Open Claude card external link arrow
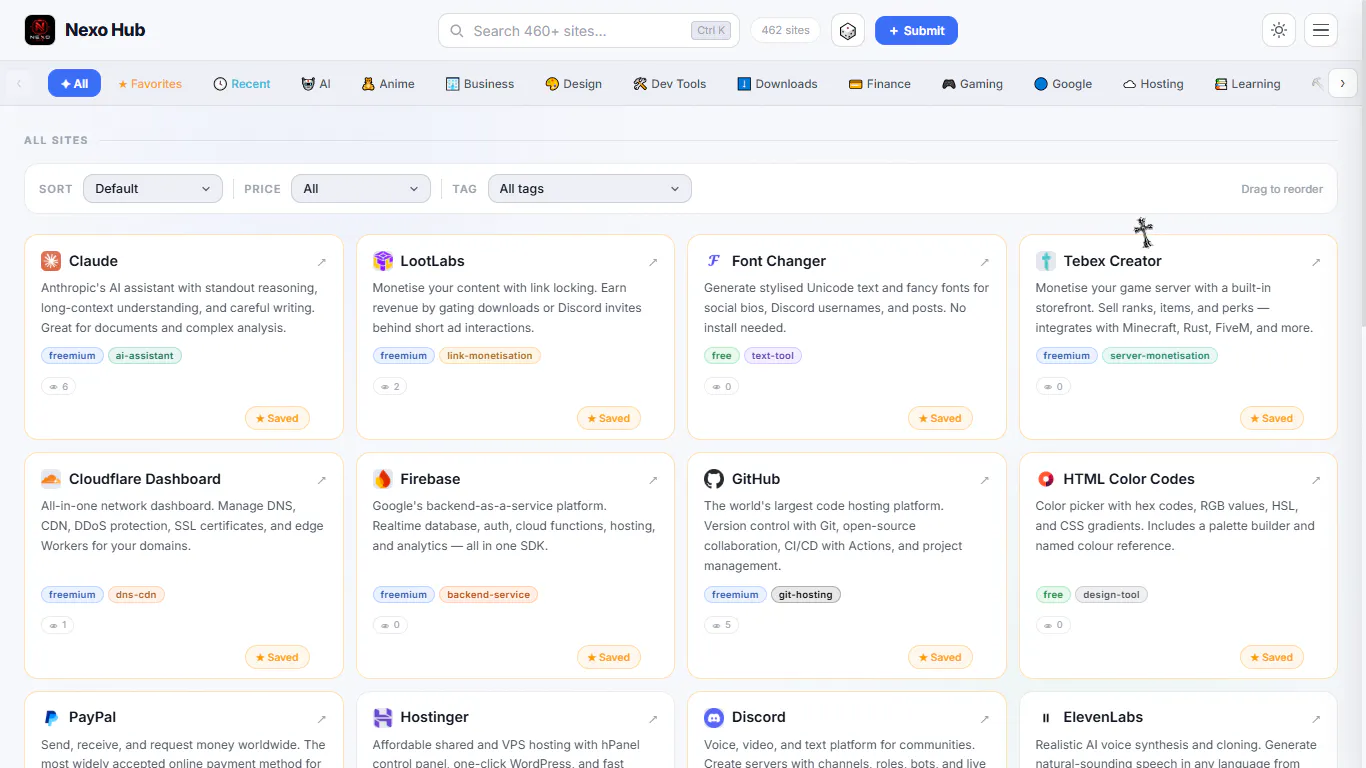This screenshot has height=768, width=1366. [x=322, y=262]
